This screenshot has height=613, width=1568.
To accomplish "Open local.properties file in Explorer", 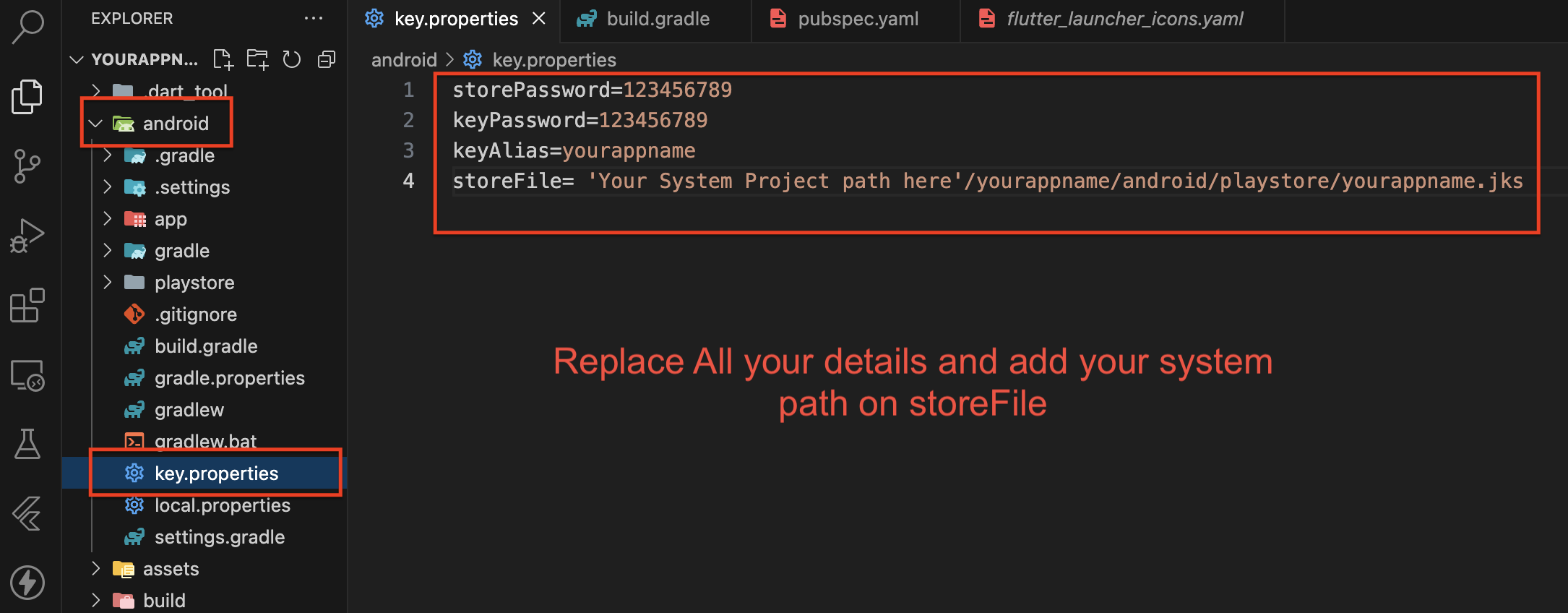I will [222, 505].
